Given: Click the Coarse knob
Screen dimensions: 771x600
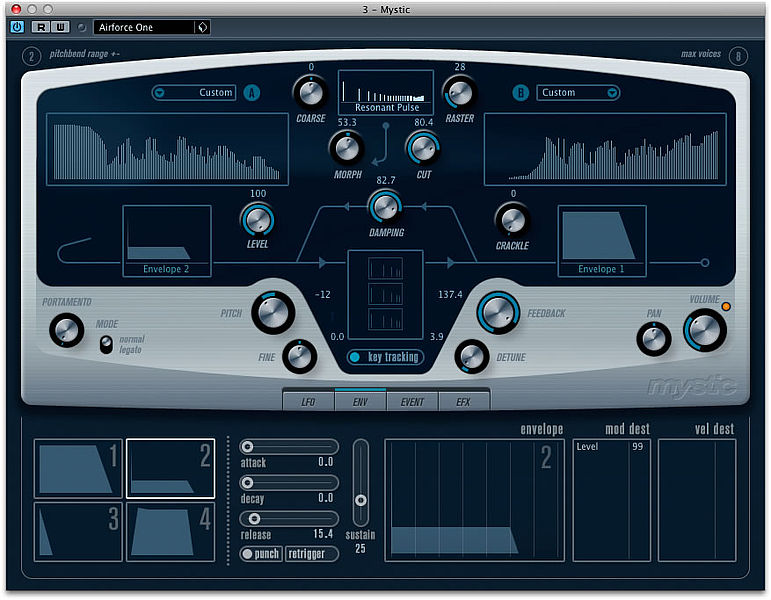Looking at the screenshot, I should (311, 92).
